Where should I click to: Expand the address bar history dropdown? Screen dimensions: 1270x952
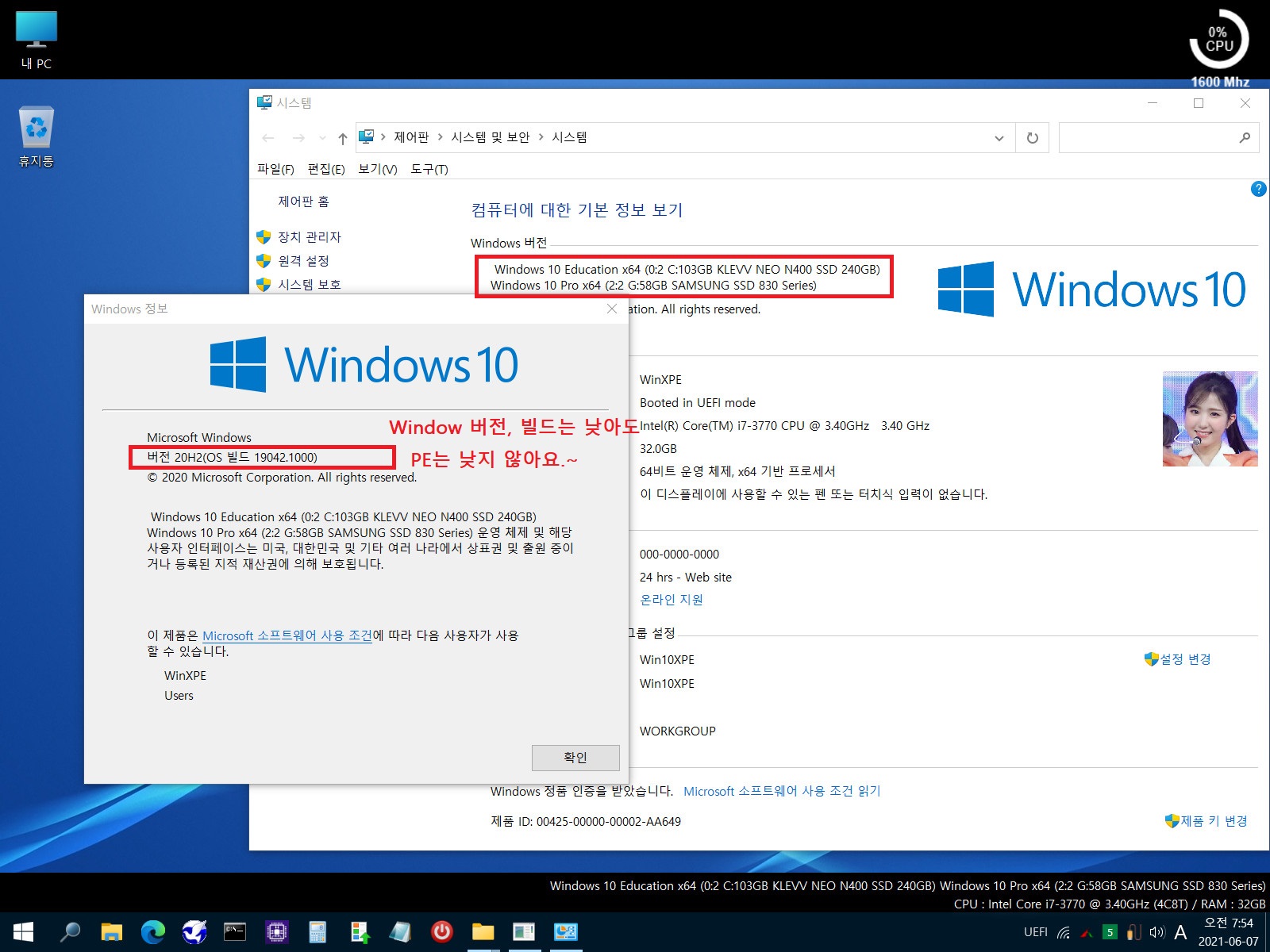999,138
